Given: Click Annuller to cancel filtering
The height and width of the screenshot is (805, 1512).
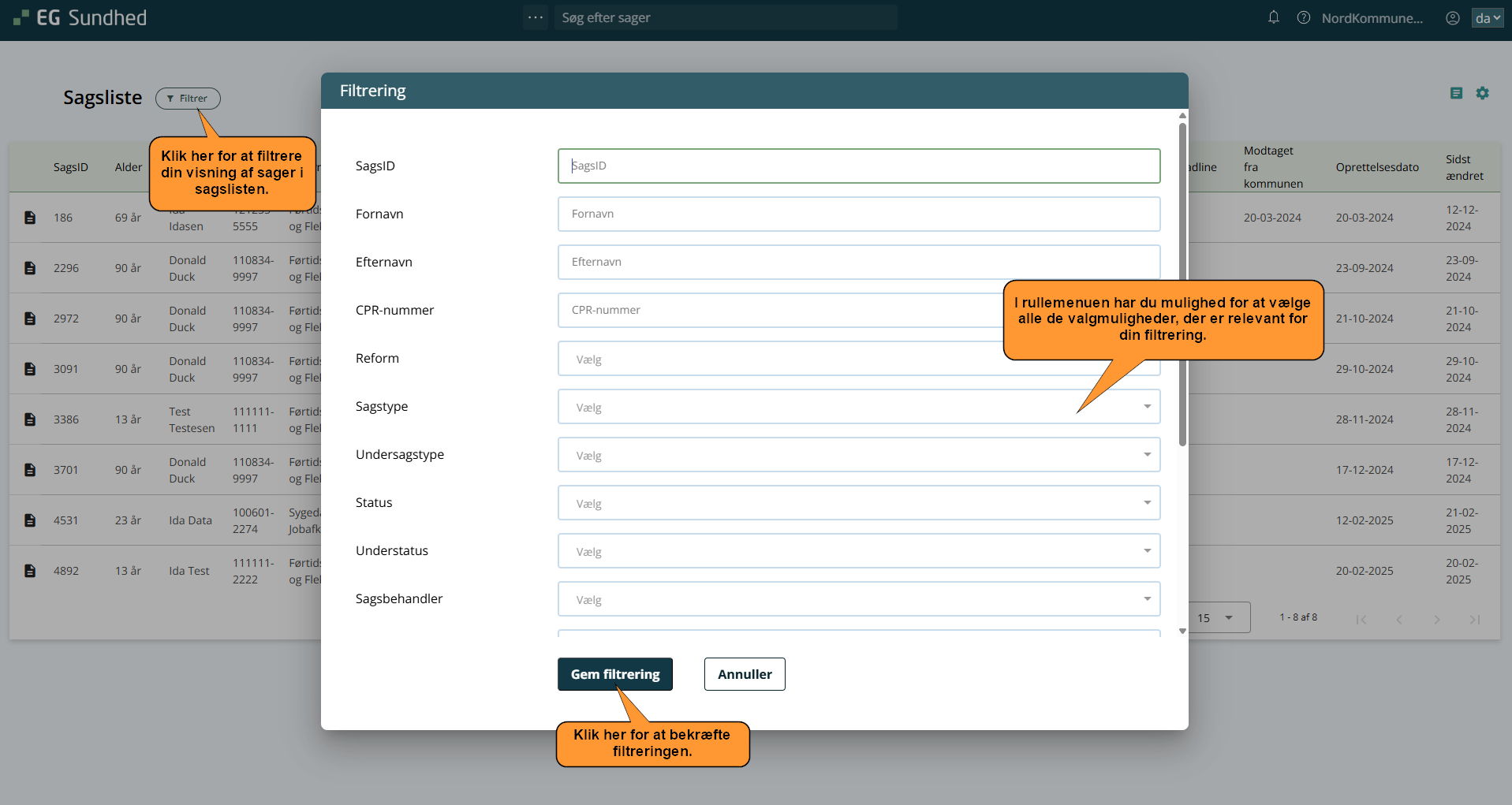Looking at the screenshot, I should point(745,674).
